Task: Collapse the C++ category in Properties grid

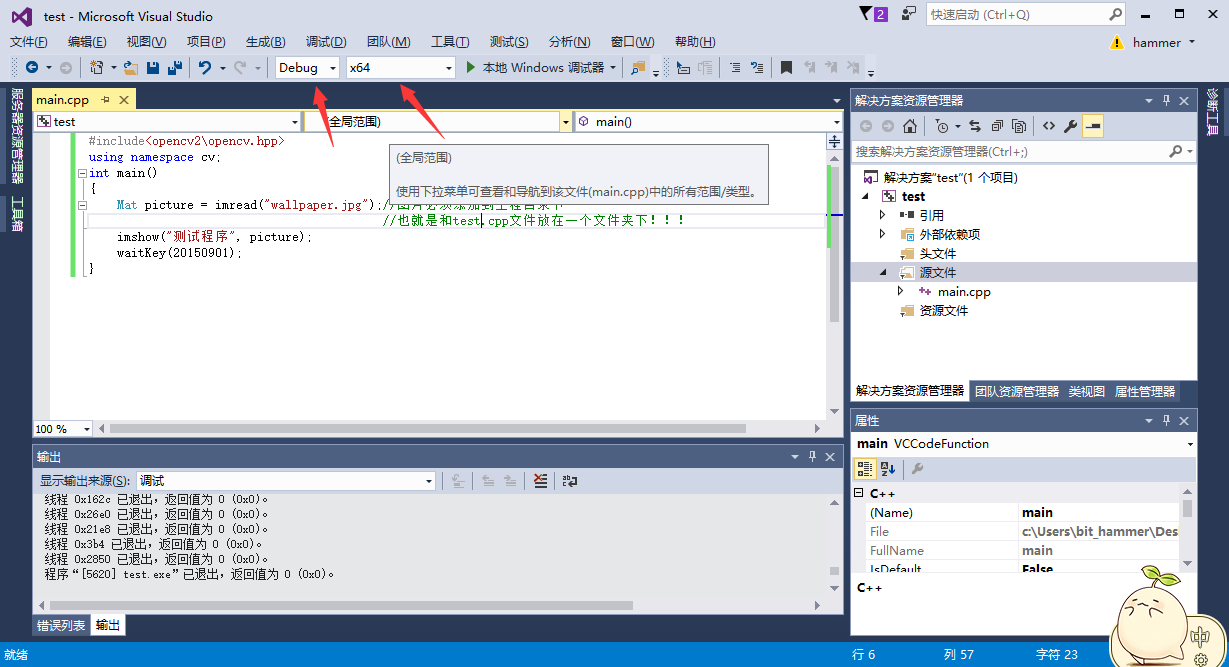Action: [x=858, y=493]
